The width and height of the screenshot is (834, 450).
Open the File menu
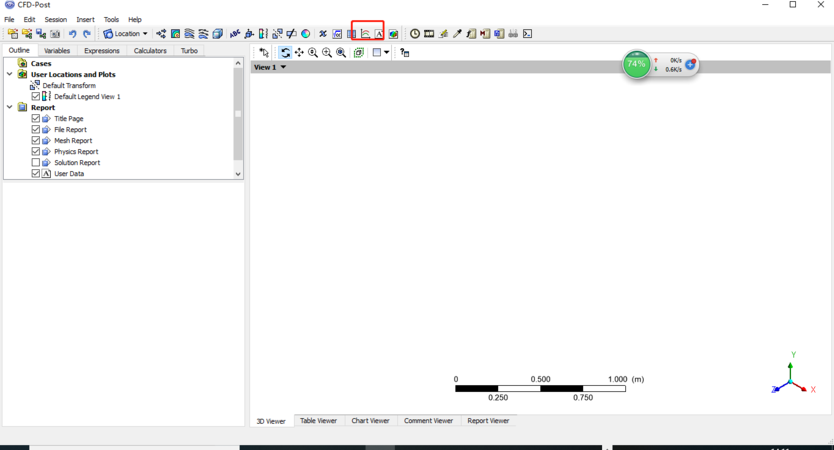click(x=9, y=19)
